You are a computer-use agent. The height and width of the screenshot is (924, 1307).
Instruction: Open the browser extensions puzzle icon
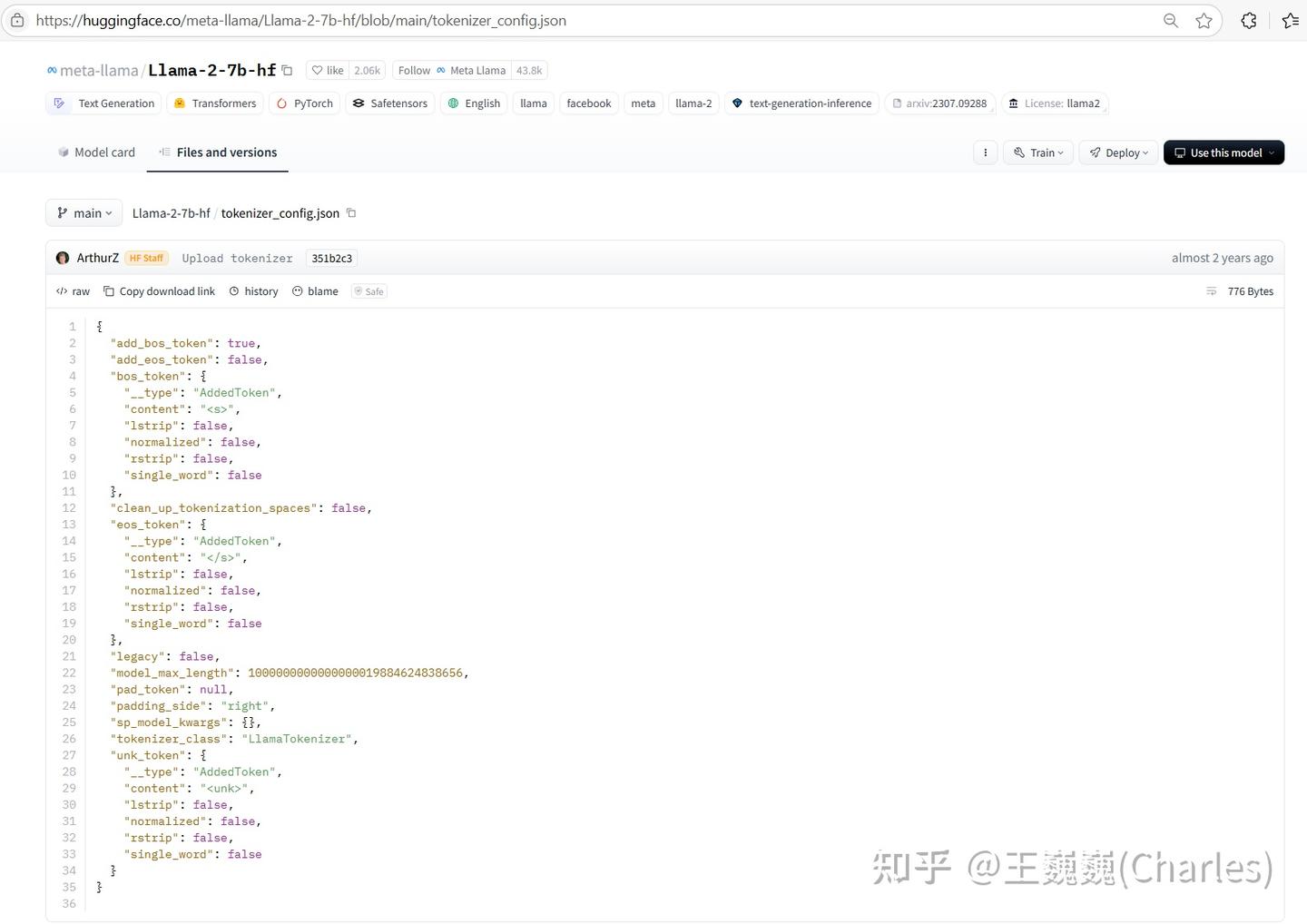tap(1249, 20)
